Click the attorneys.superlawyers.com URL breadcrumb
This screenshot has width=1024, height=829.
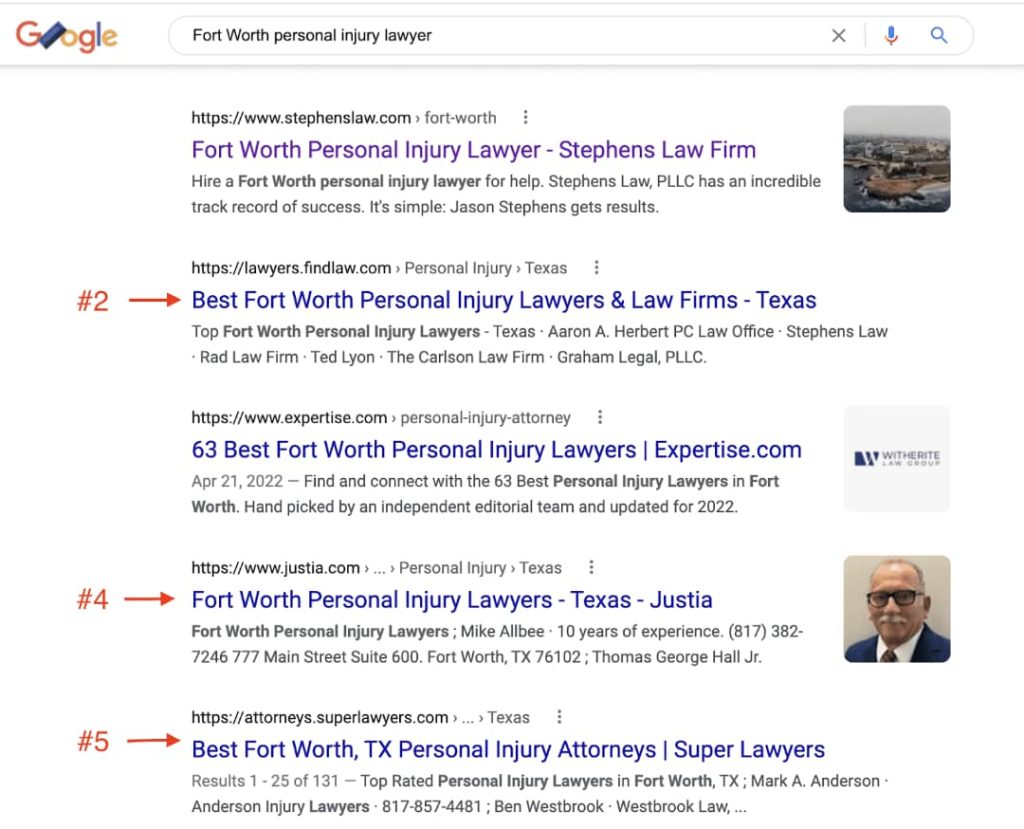point(360,718)
